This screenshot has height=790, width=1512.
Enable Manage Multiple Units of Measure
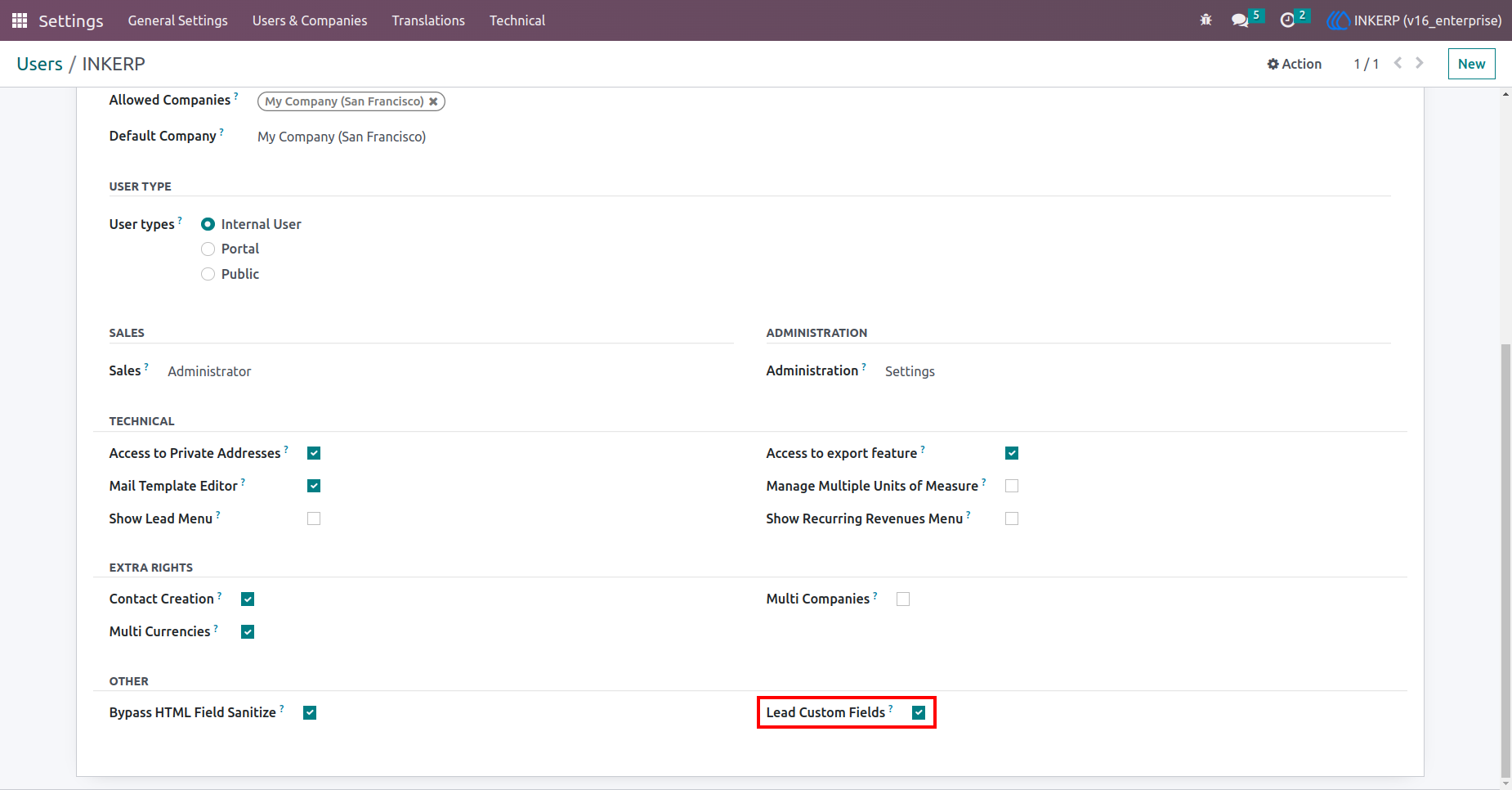pos(1012,486)
